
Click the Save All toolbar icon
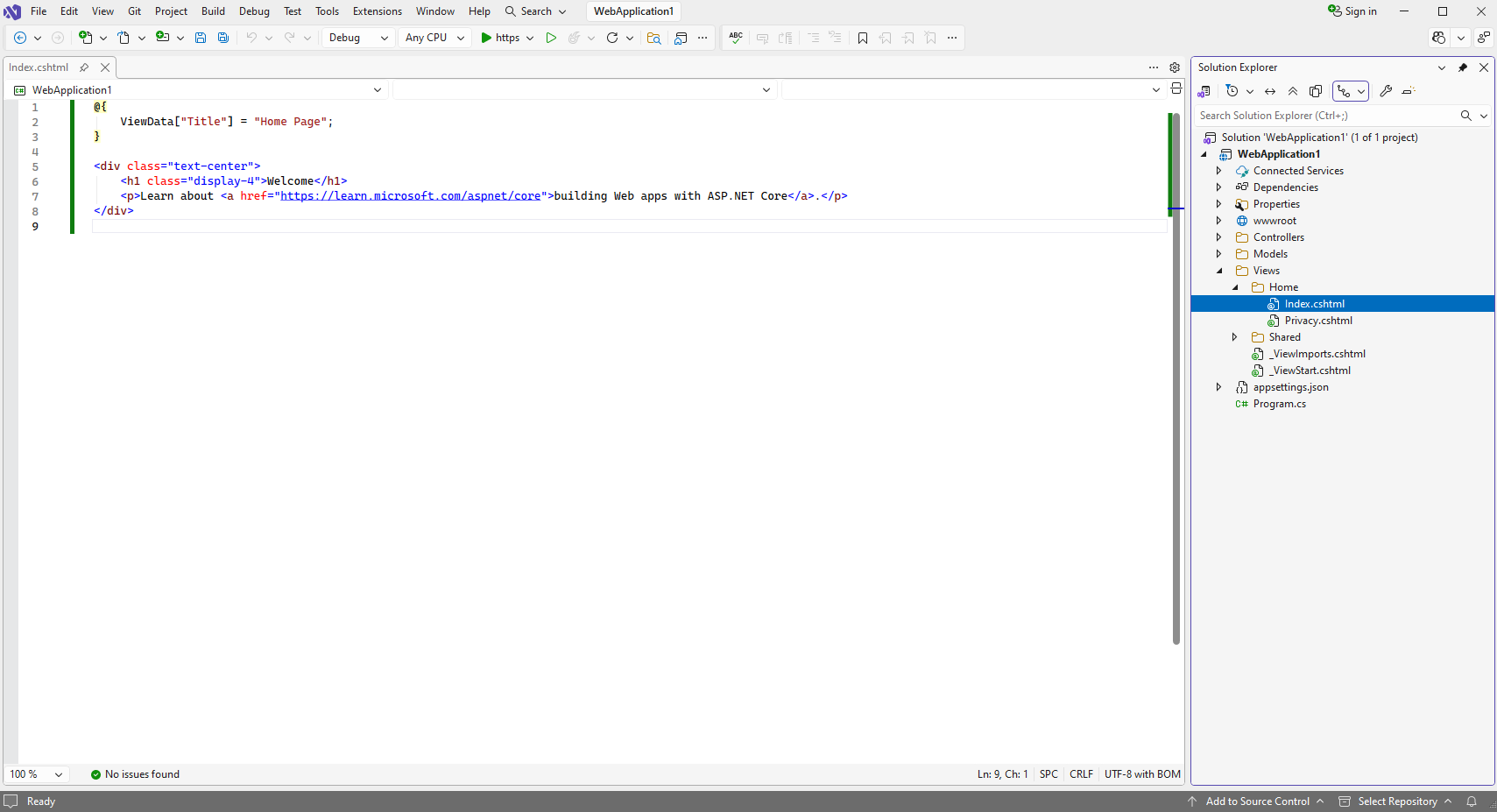223,38
